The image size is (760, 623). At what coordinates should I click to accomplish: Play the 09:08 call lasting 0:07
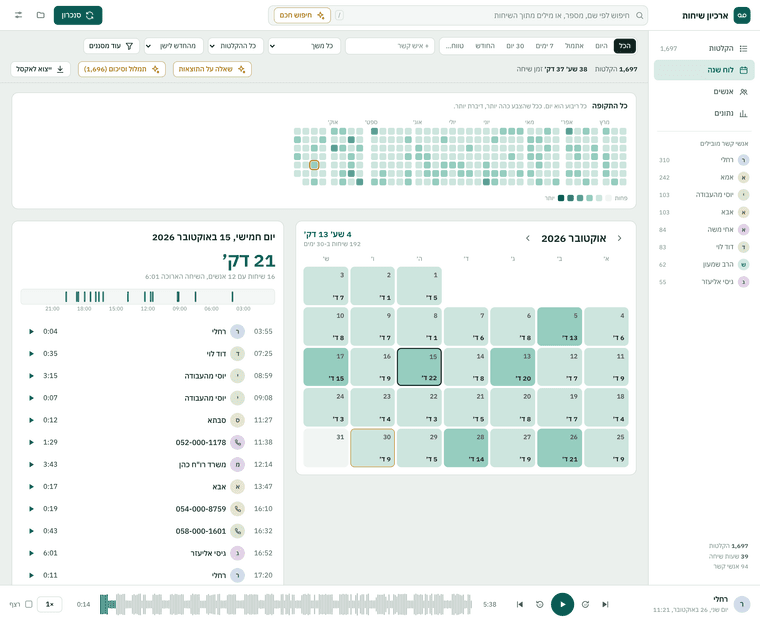(x=31, y=398)
